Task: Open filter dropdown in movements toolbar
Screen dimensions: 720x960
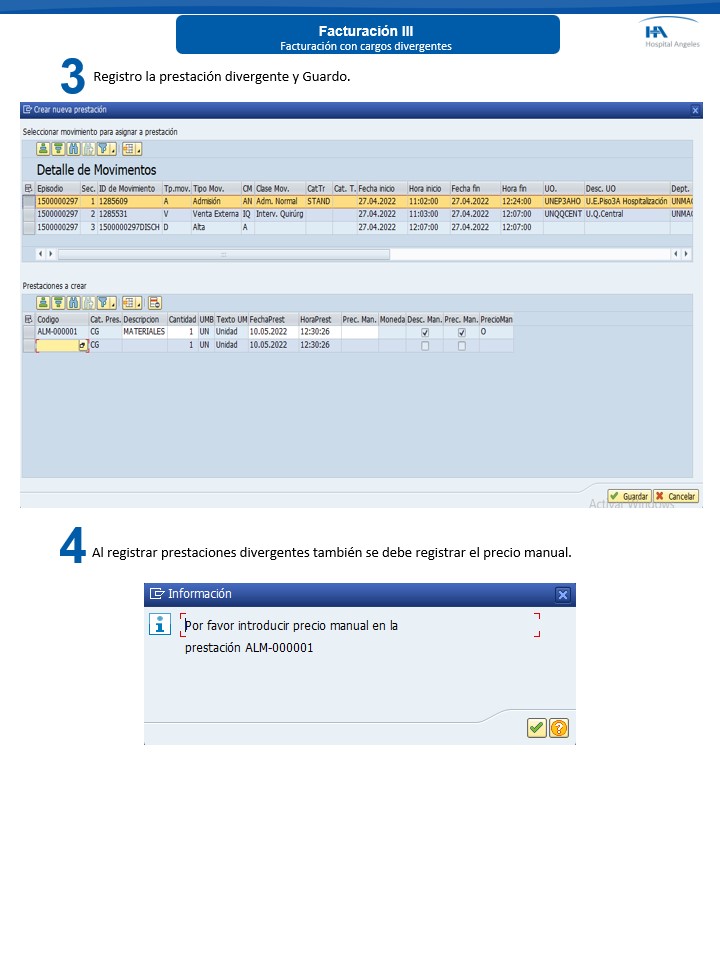Action: click(106, 149)
